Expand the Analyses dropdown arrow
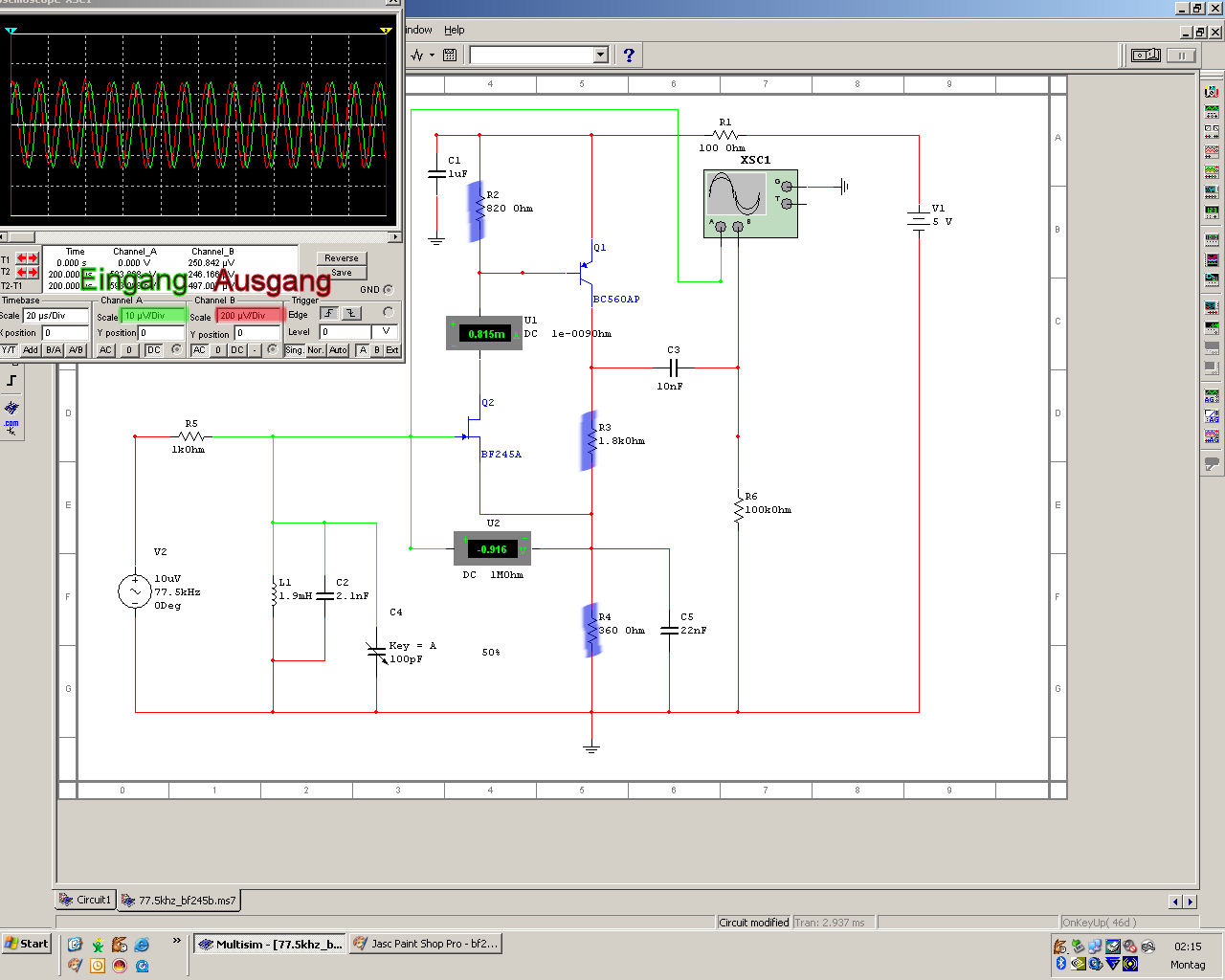Screen dimensions: 1225x980 tap(432, 56)
